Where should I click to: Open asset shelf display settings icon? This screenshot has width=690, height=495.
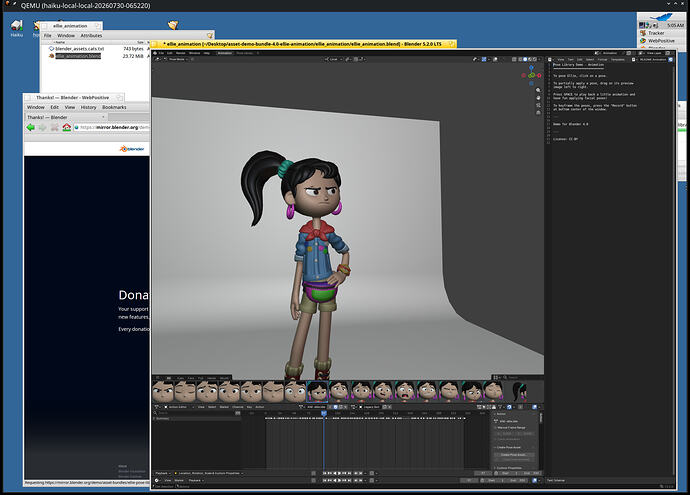click(x=496, y=378)
